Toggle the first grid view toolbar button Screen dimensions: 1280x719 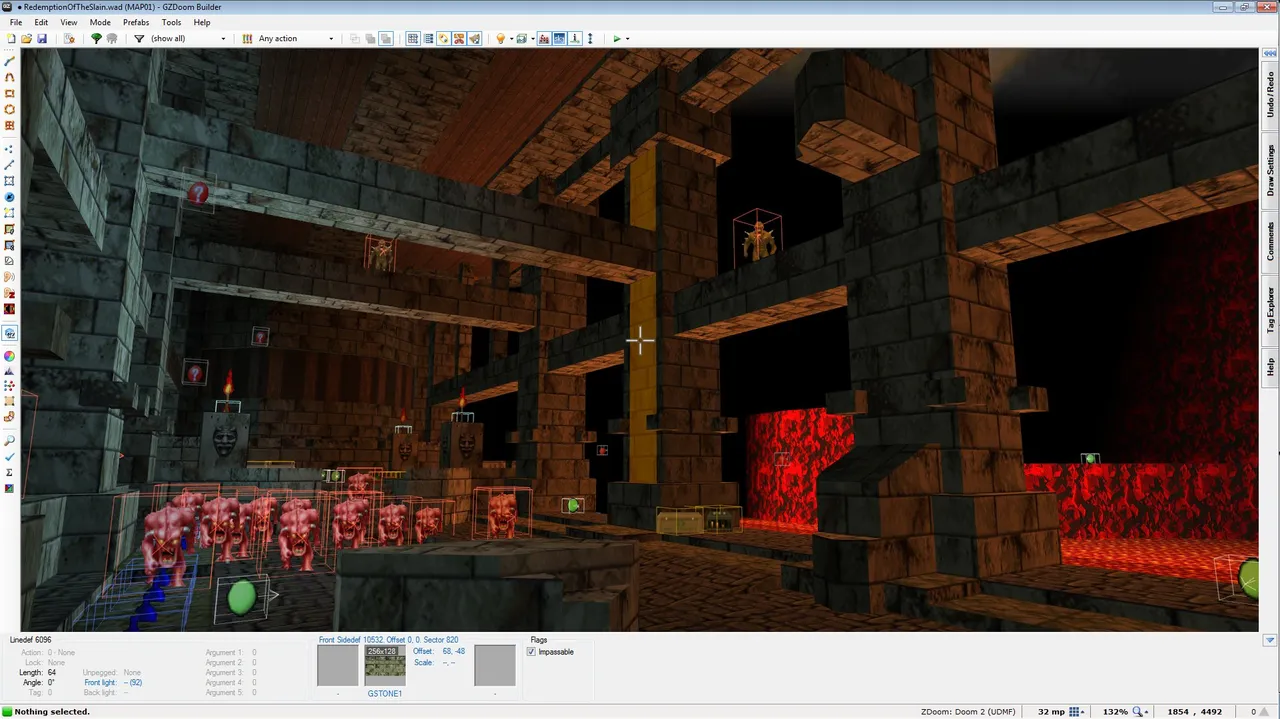[x=412, y=39]
